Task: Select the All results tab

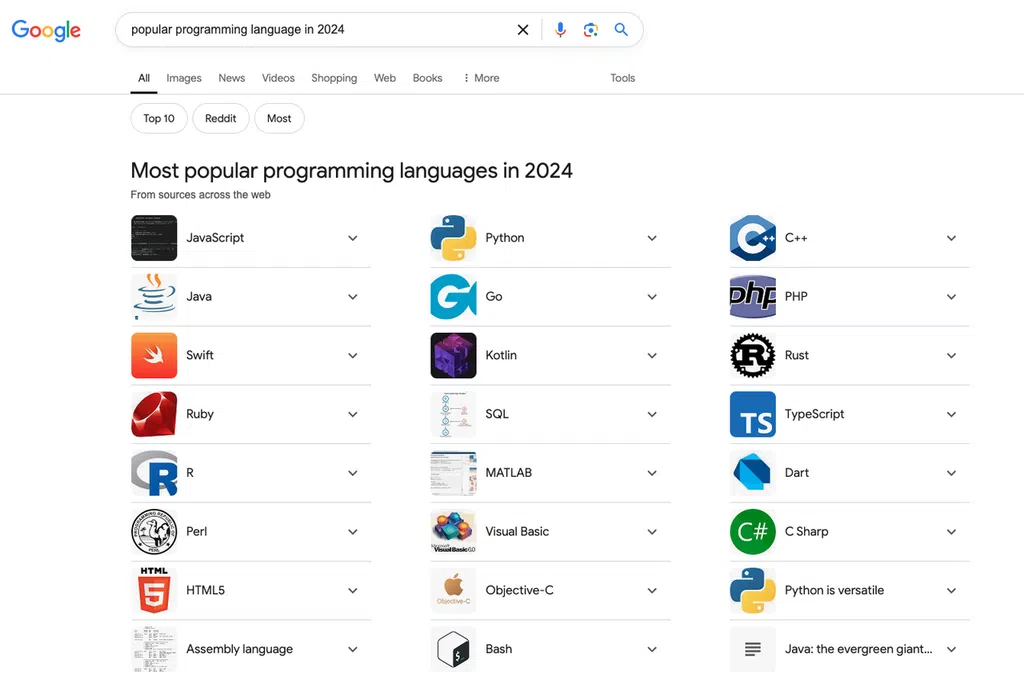Action: coord(144,78)
